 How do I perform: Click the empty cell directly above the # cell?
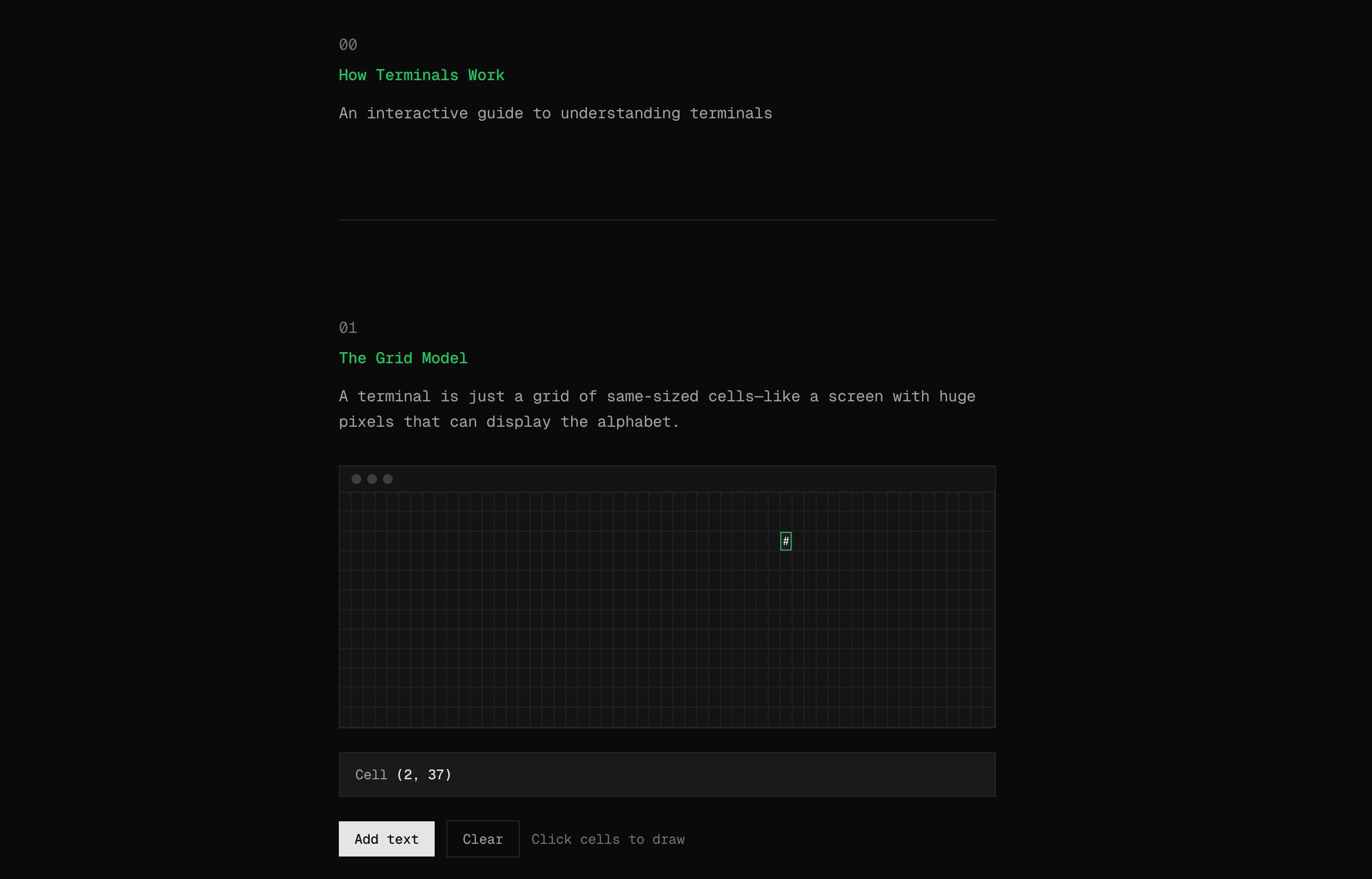click(x=786, y=522)
